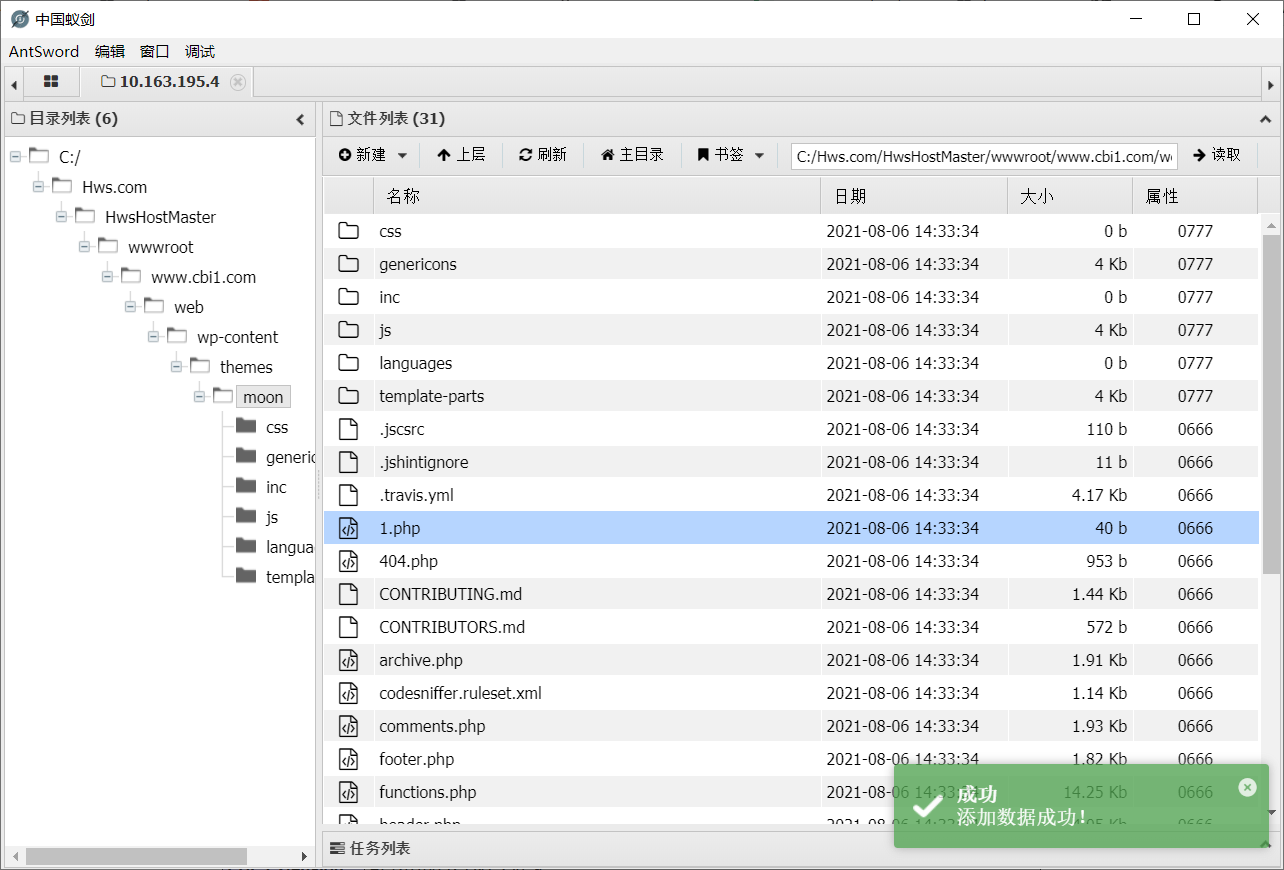The image size is (1284, 870).
Task: Click the comments.php code file icon
Action: coord(348,726)
